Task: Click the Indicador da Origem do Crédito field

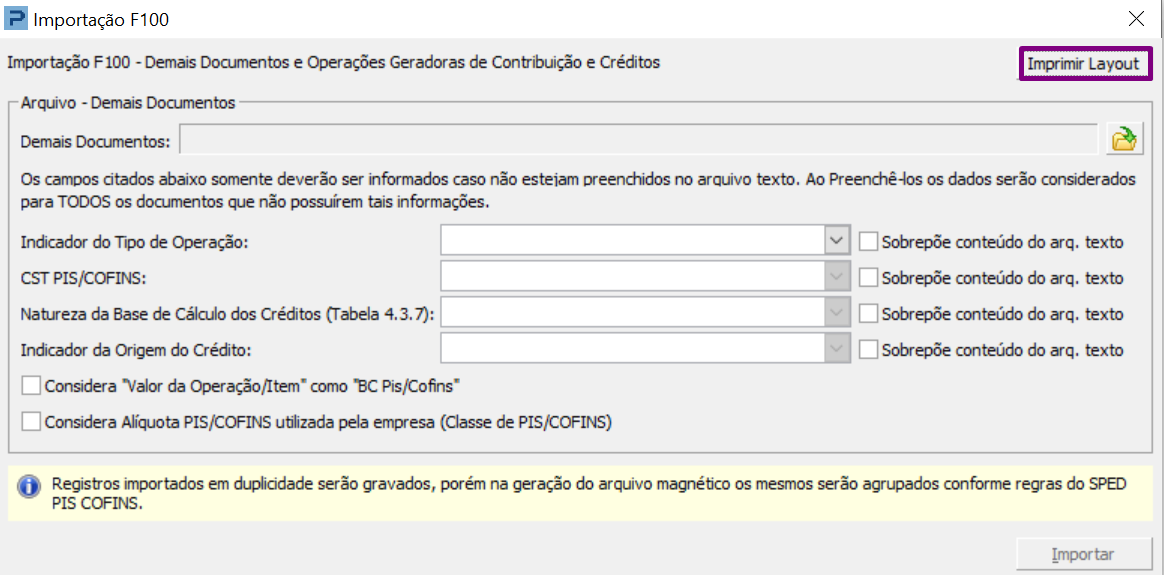Action: tap(632, 349)
